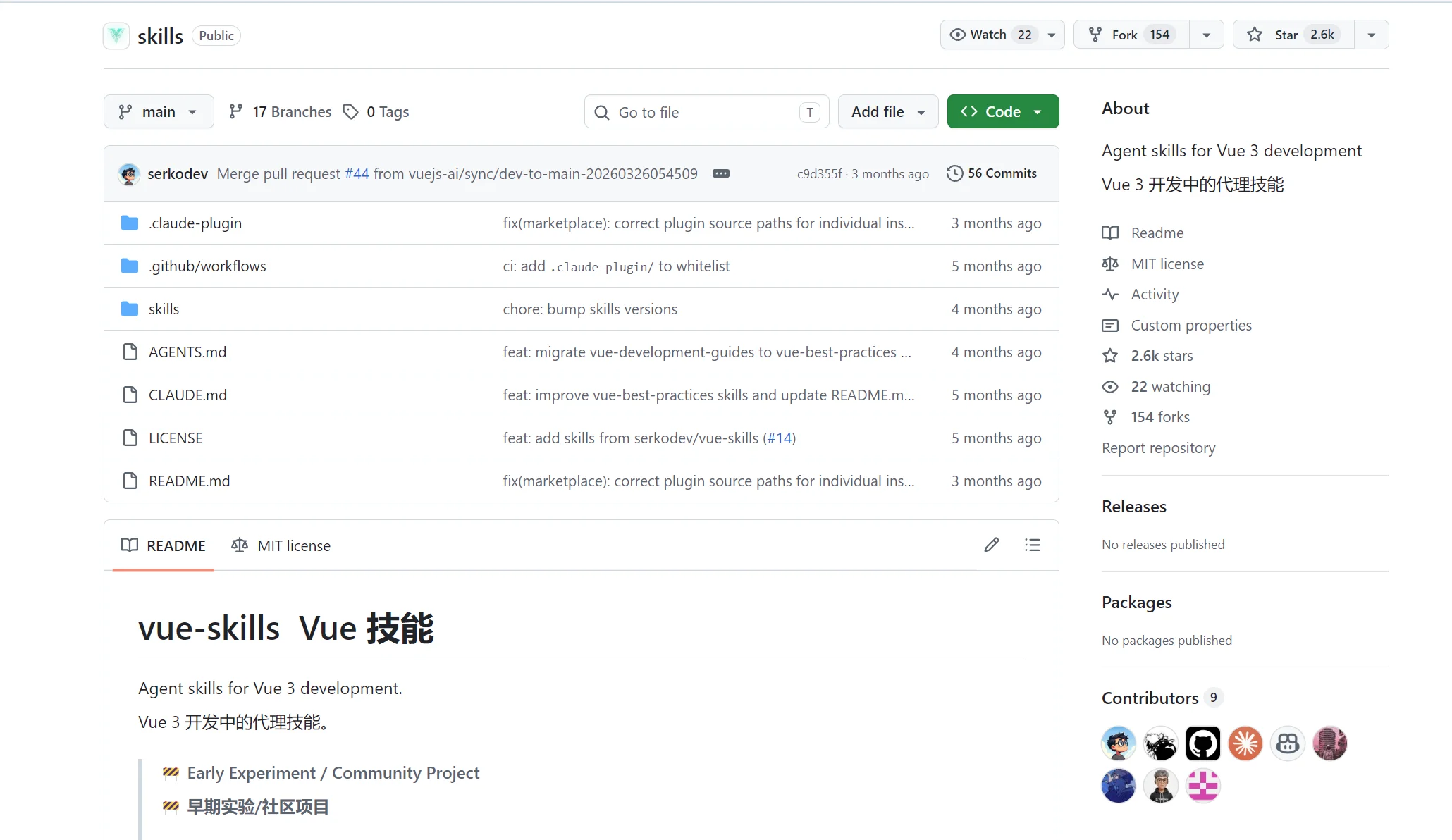The width and height of the screenshot is (1452, 840).
Task: Open the main branch selector
Action: (159, 111)
